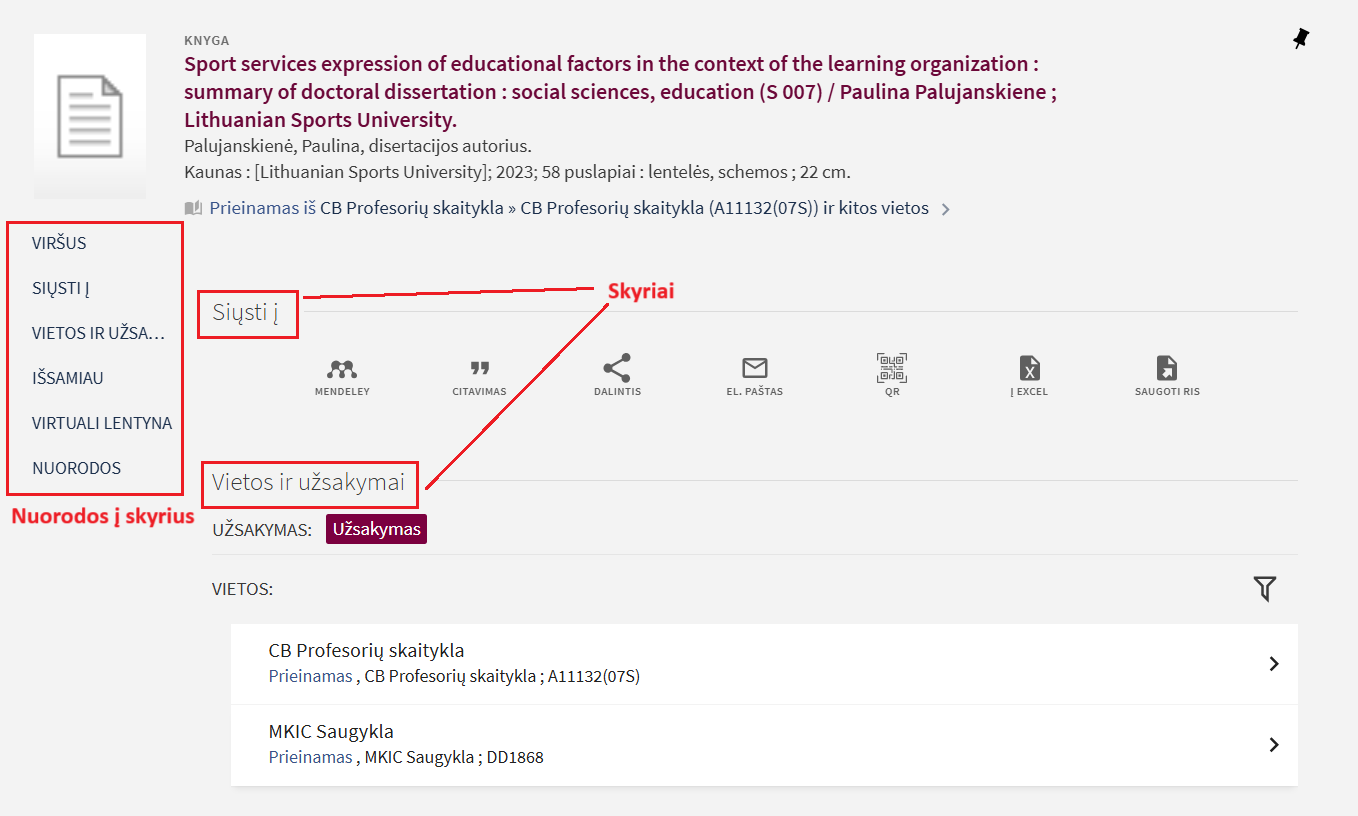Select NUORODOS in the side menu
The height and width of the screenshot is (816, 1358).
tap(77, 468)
